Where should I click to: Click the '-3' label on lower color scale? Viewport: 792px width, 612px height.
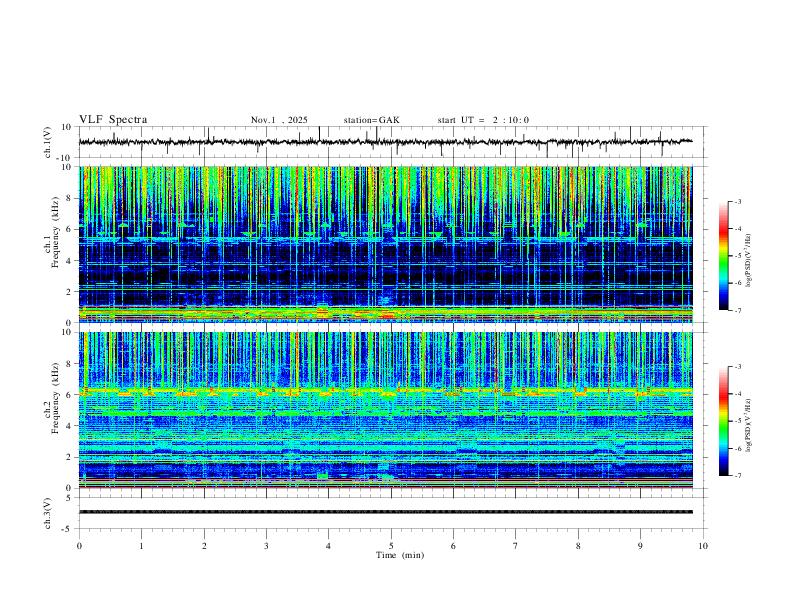[737, 367]
